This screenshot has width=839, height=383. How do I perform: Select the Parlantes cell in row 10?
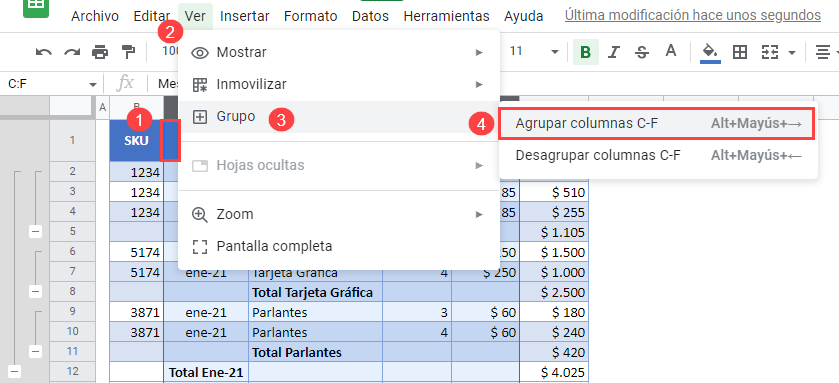[x=316, y=332]
